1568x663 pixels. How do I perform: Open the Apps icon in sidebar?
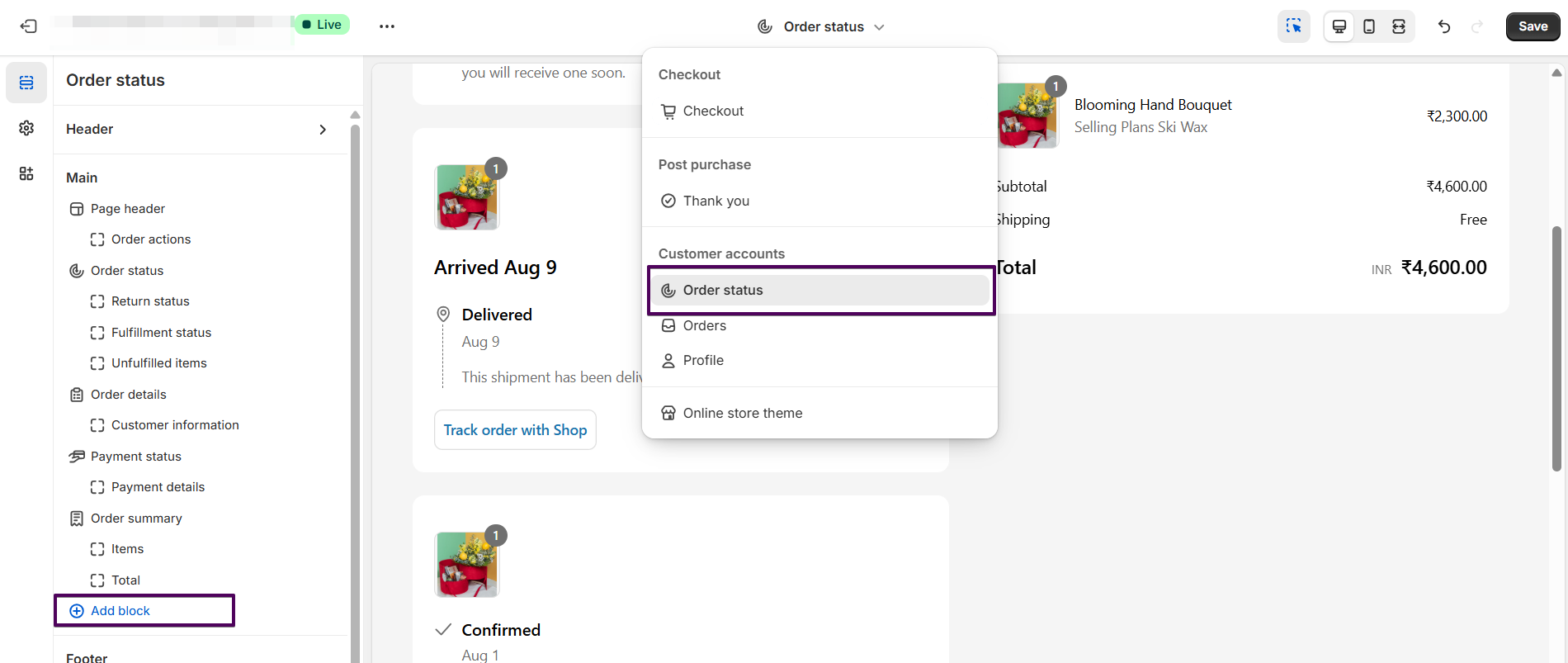pyautogui.click(x=26, y=173)
